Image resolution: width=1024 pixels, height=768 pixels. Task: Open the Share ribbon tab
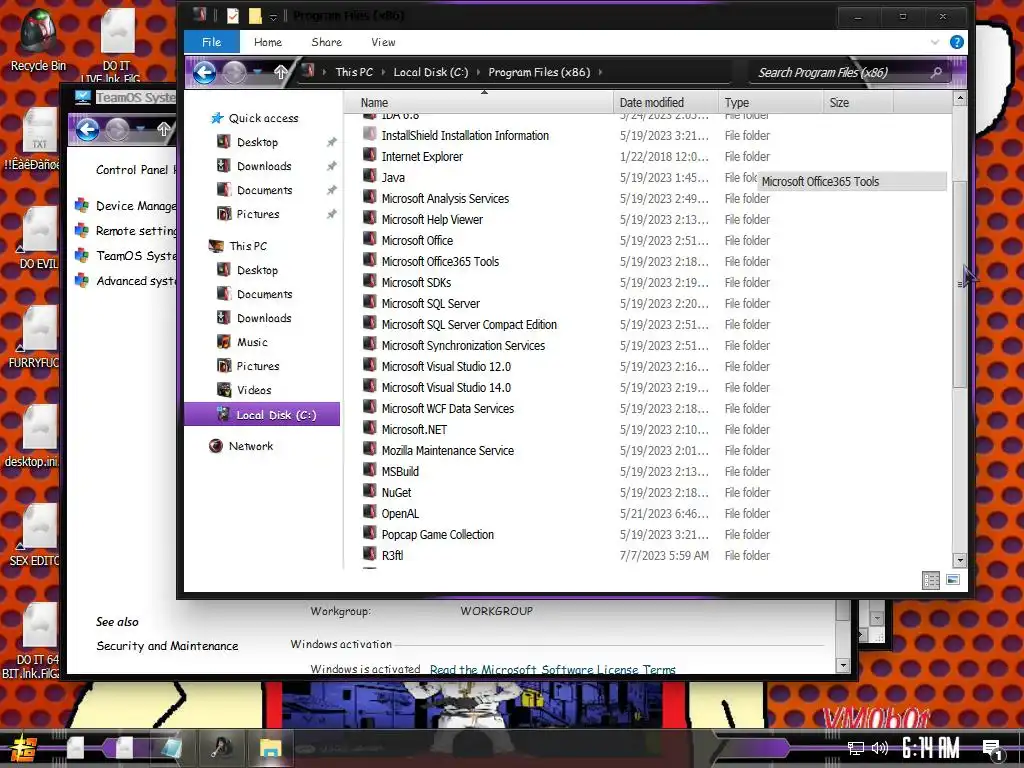tap(327, 42)
